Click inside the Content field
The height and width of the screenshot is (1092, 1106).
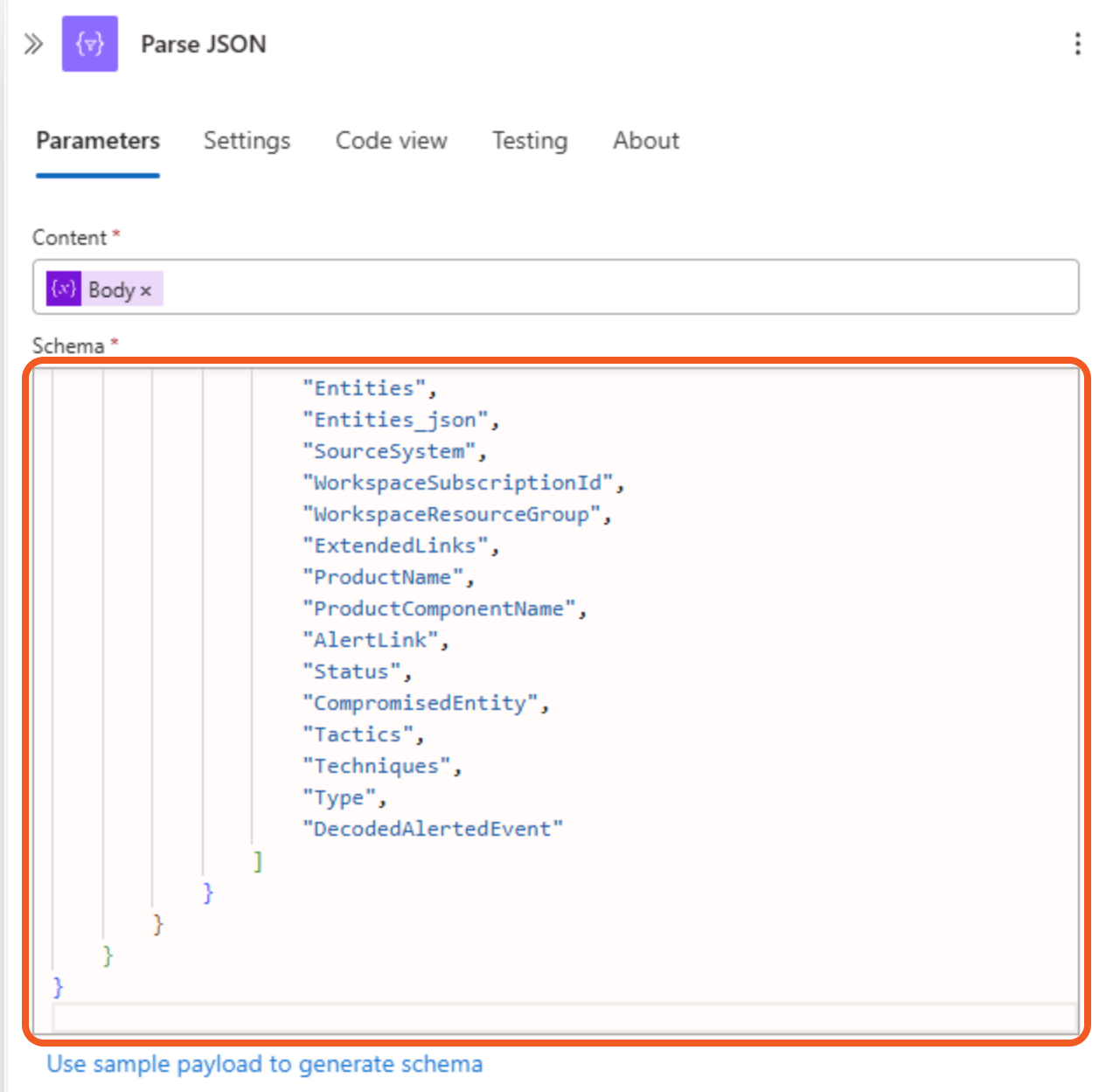pos(525,289)
